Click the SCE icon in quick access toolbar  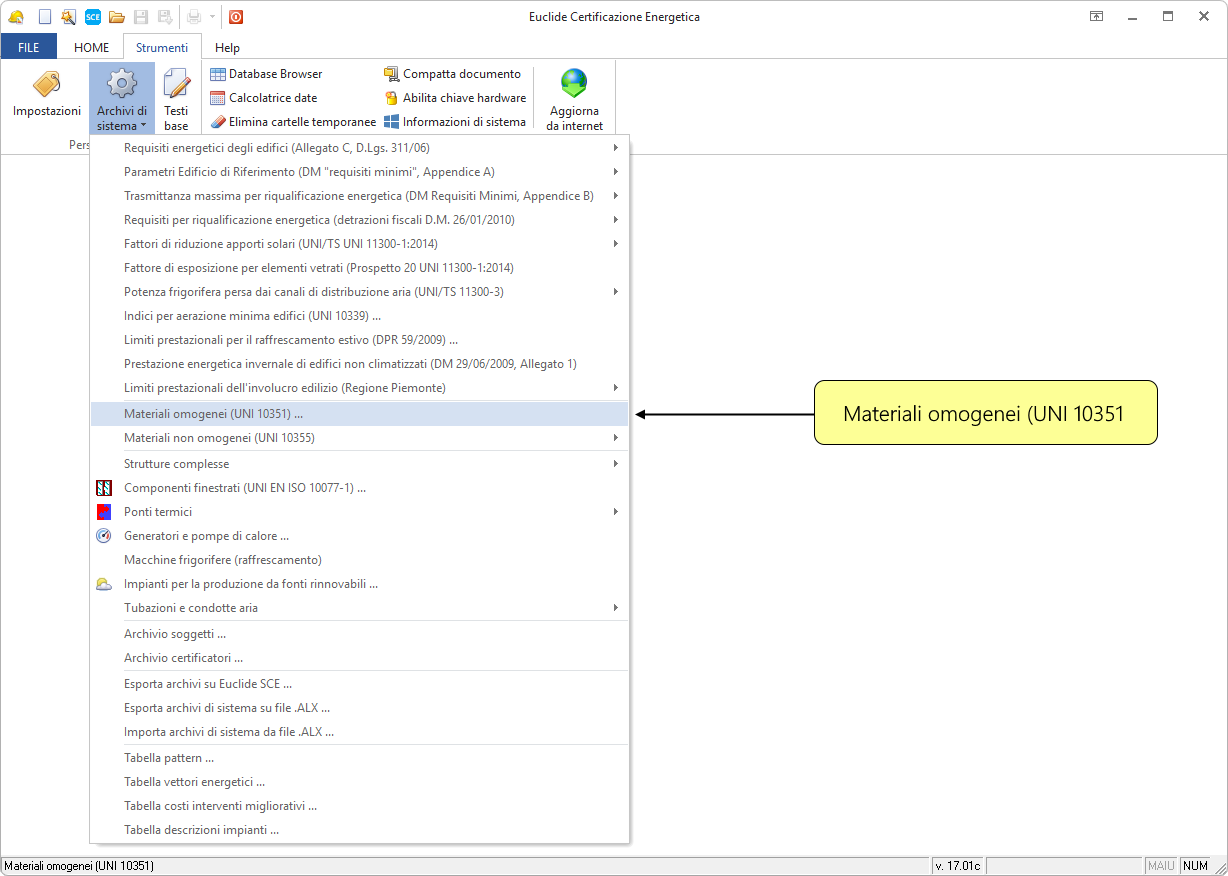[92, 17]
